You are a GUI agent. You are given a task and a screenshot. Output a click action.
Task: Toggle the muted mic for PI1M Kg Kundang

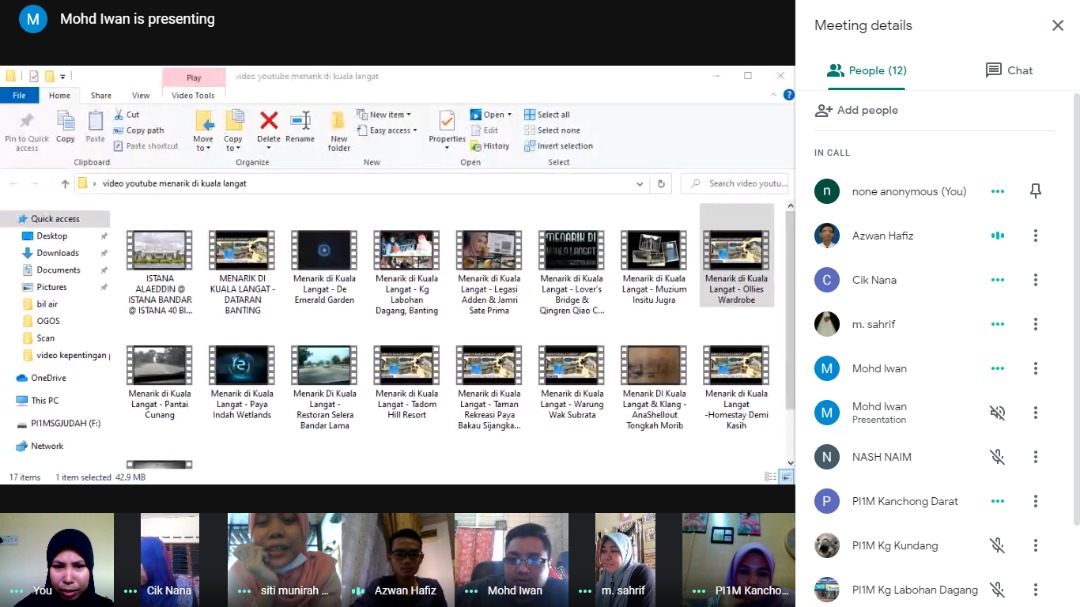click(997, 545)
